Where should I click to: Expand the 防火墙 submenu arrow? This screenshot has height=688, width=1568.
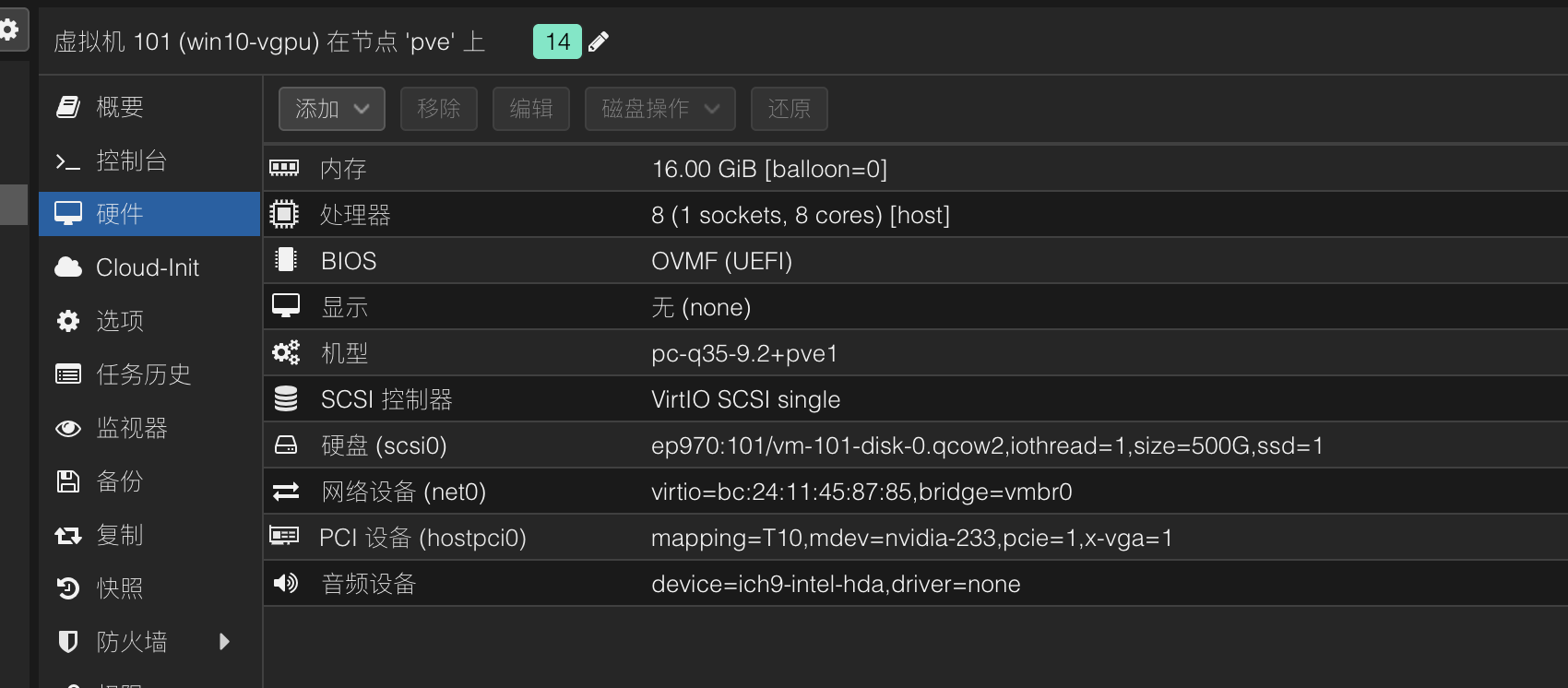pyautogui.click(x=224, y=642)
